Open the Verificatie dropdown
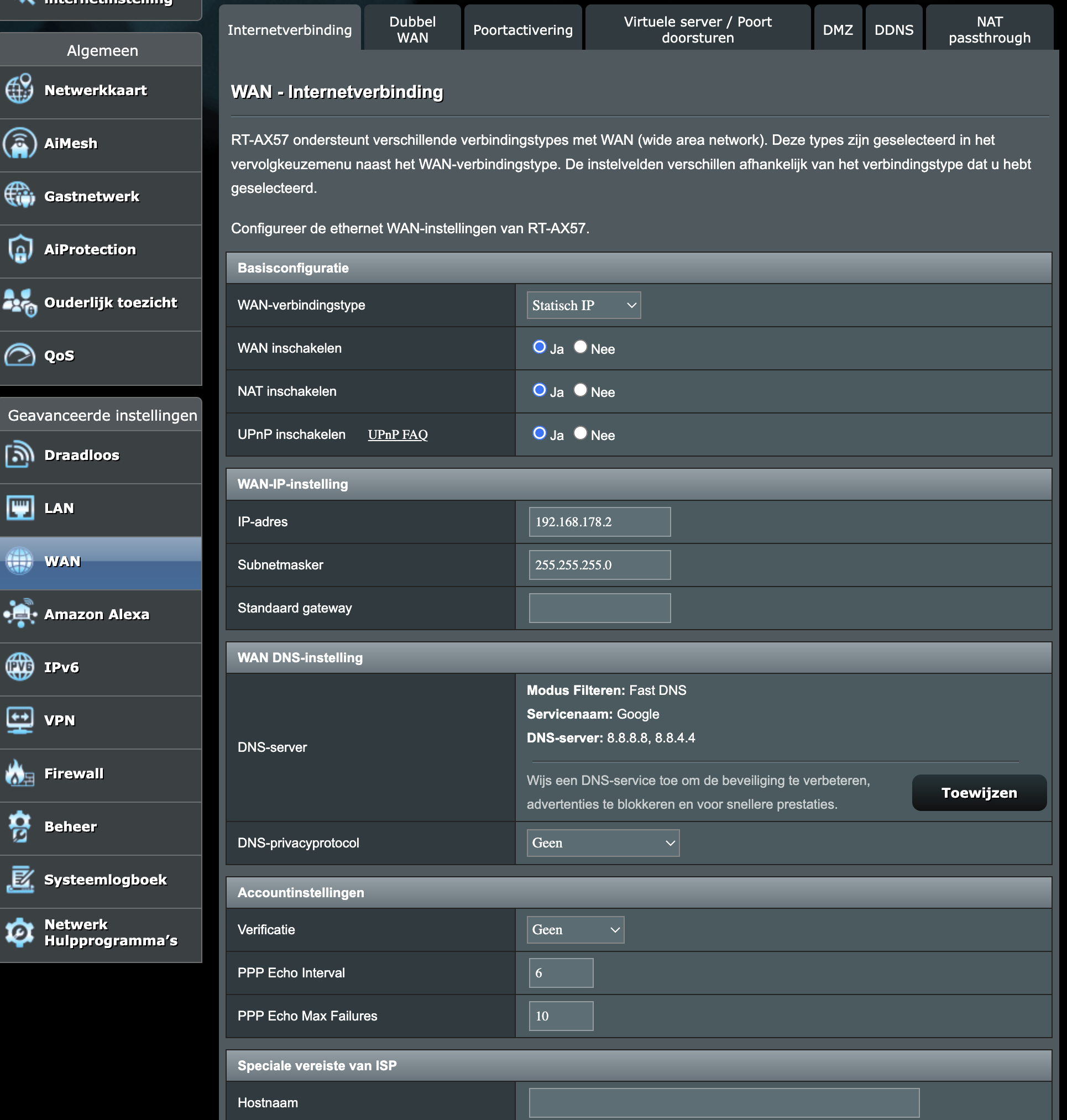Image resolution: width=1067 pixels, height=1120 pixels. click(x=575, y=929)
